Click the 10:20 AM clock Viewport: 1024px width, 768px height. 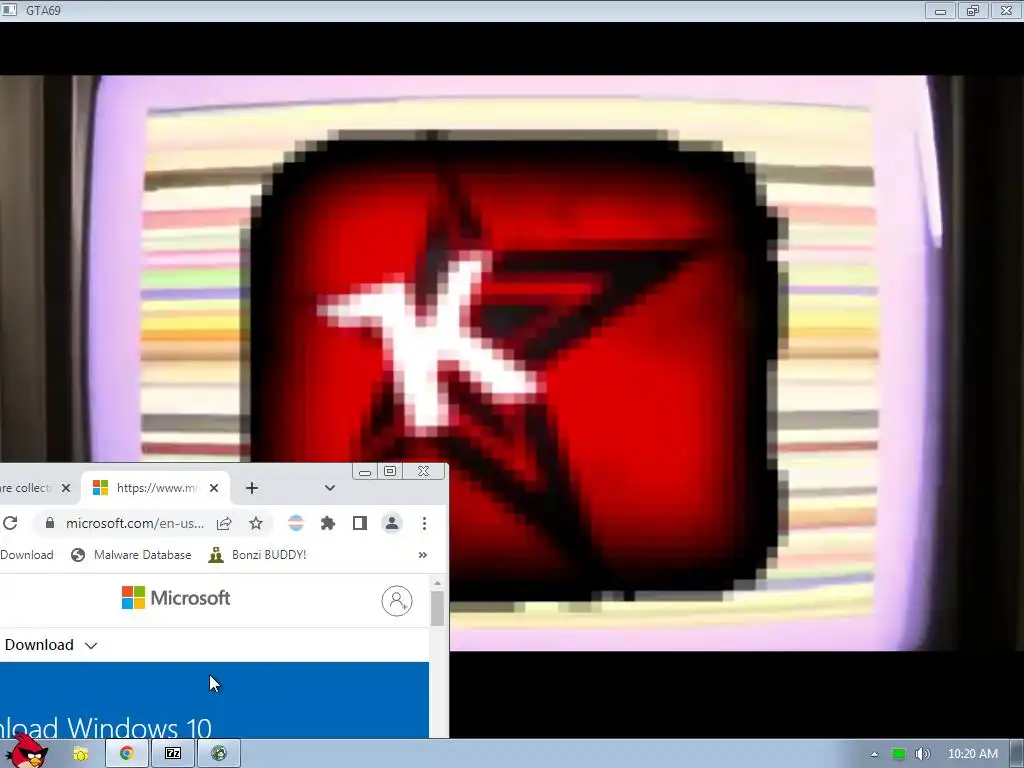pyautogui.click(x=972, y=754)
